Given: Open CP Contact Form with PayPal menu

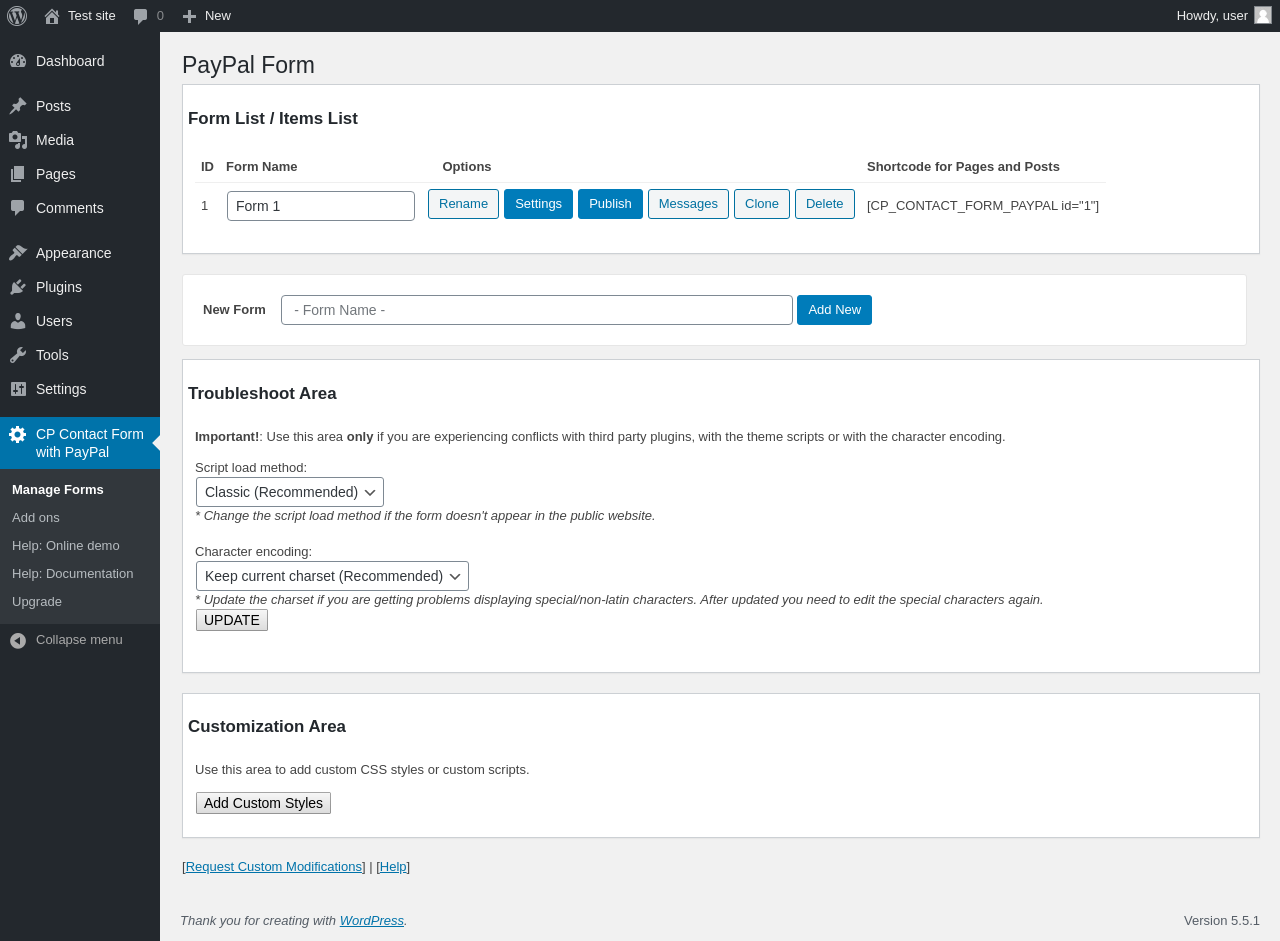Looking at the screenshot, I should click(x=80, y=443).
